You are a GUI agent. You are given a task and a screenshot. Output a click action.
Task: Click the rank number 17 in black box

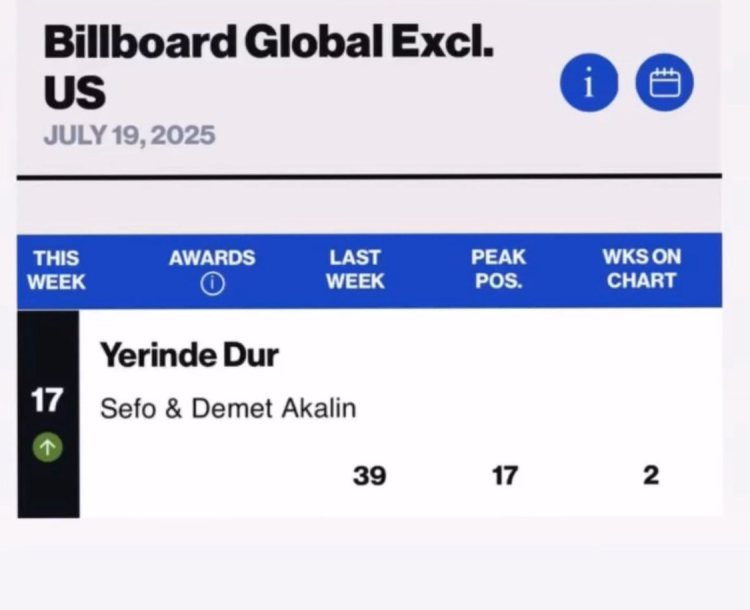coord(47,401)
